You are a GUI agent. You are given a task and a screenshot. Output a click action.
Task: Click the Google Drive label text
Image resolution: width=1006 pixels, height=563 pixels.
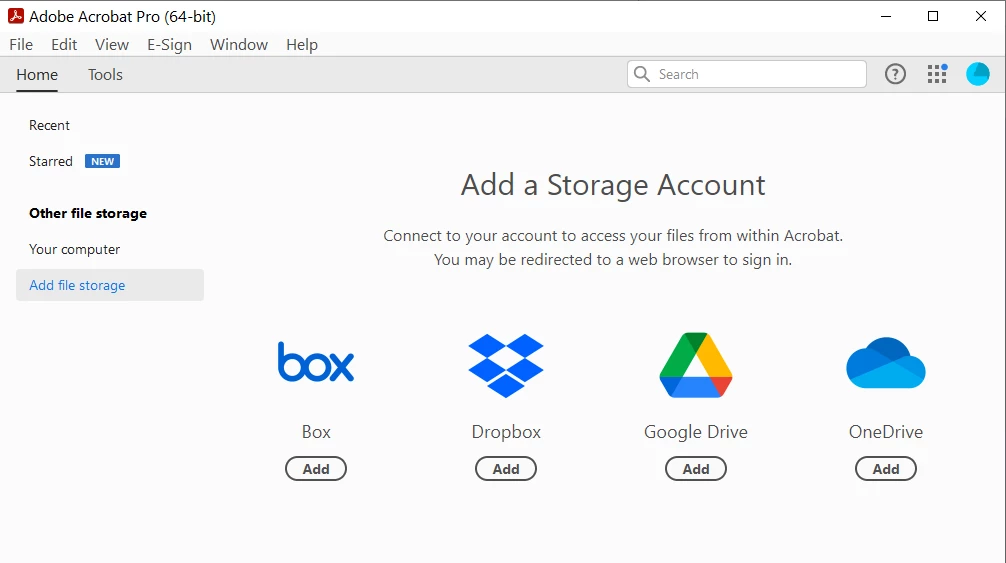(696, 432)
